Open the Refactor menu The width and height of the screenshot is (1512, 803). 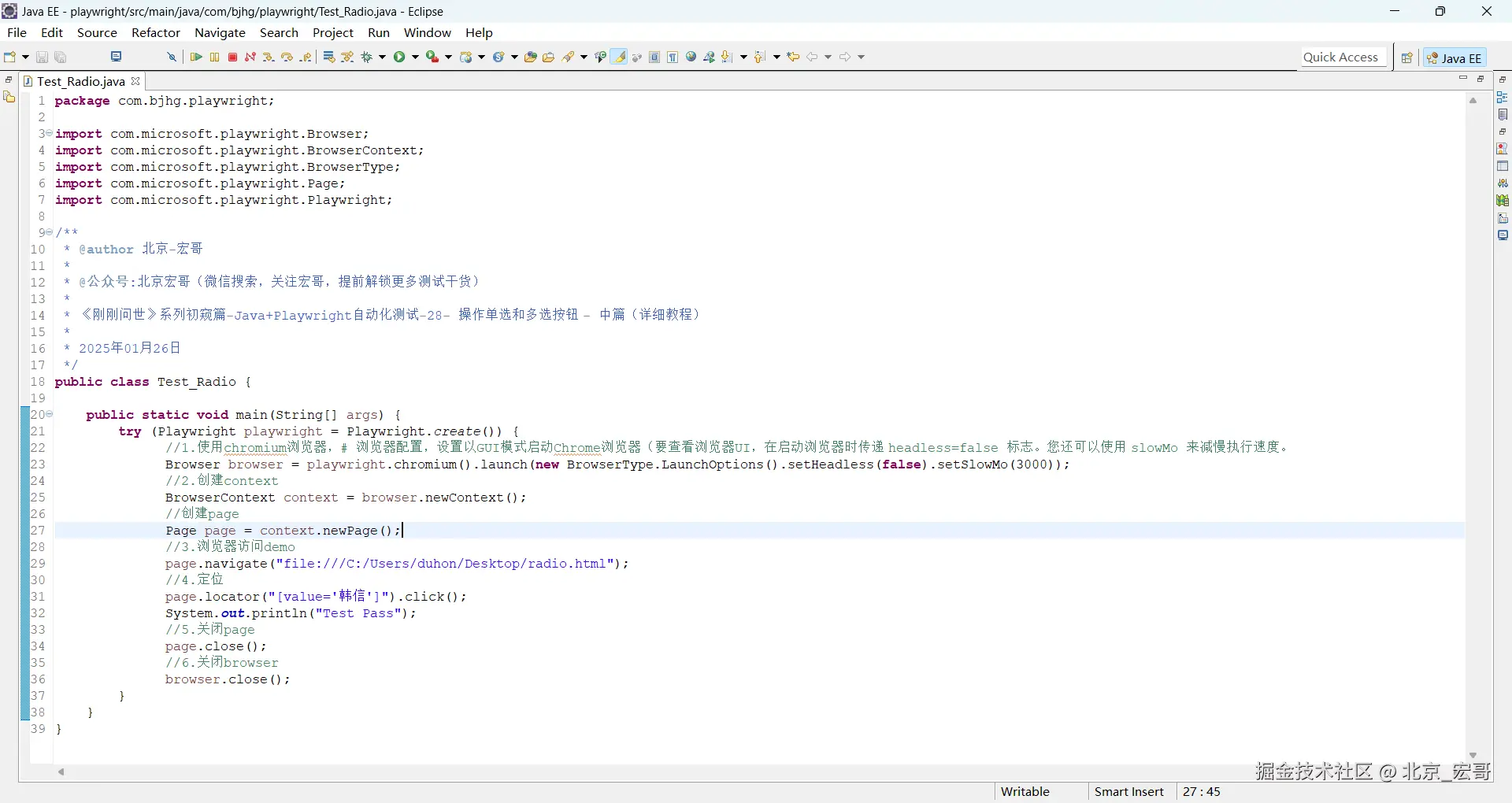click(x=156, y=32)
